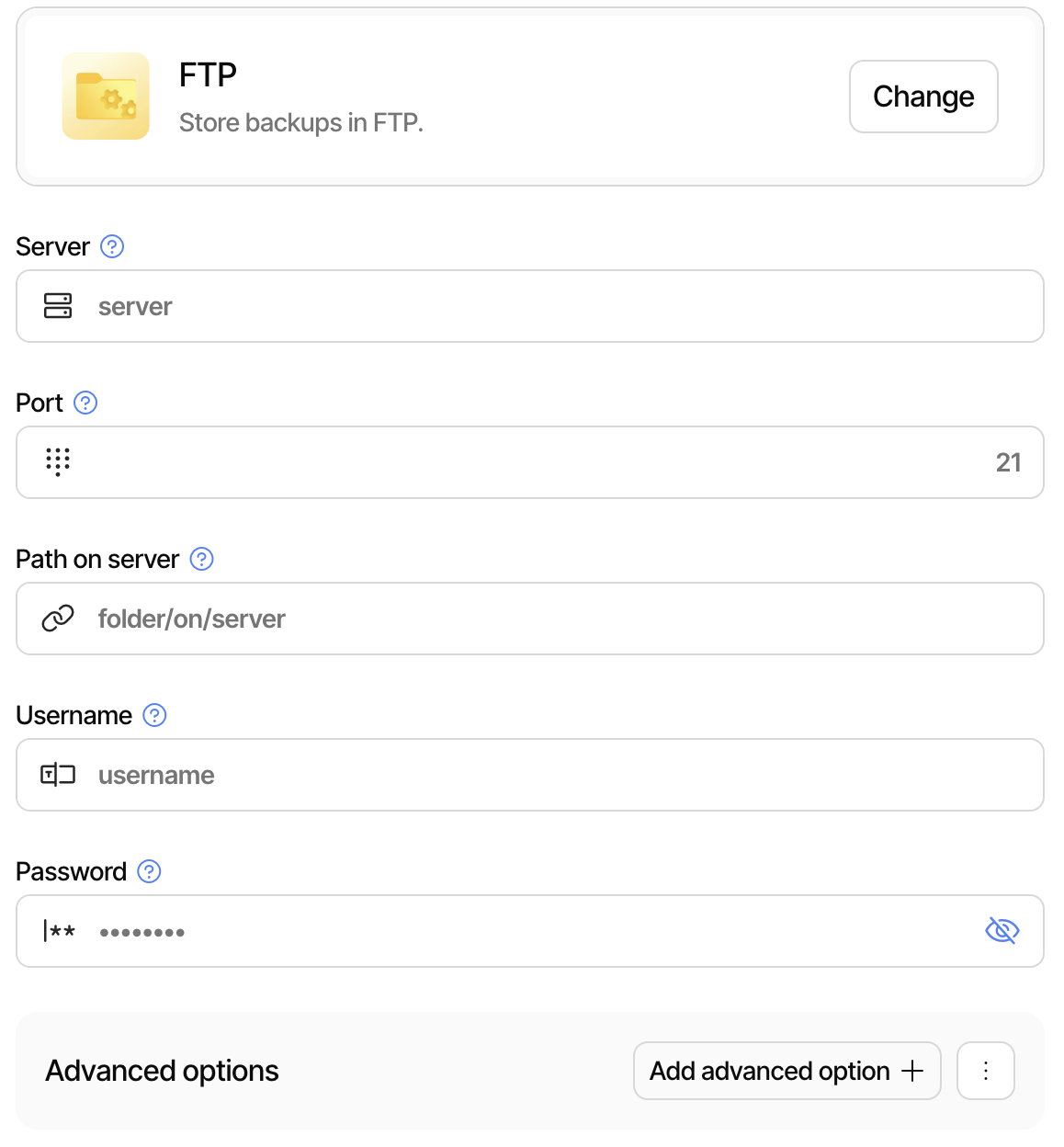Click Add advanced option
The height and width of the screenshot is (1147, 1064).
pyautogui.click(x=787, y=1070)
